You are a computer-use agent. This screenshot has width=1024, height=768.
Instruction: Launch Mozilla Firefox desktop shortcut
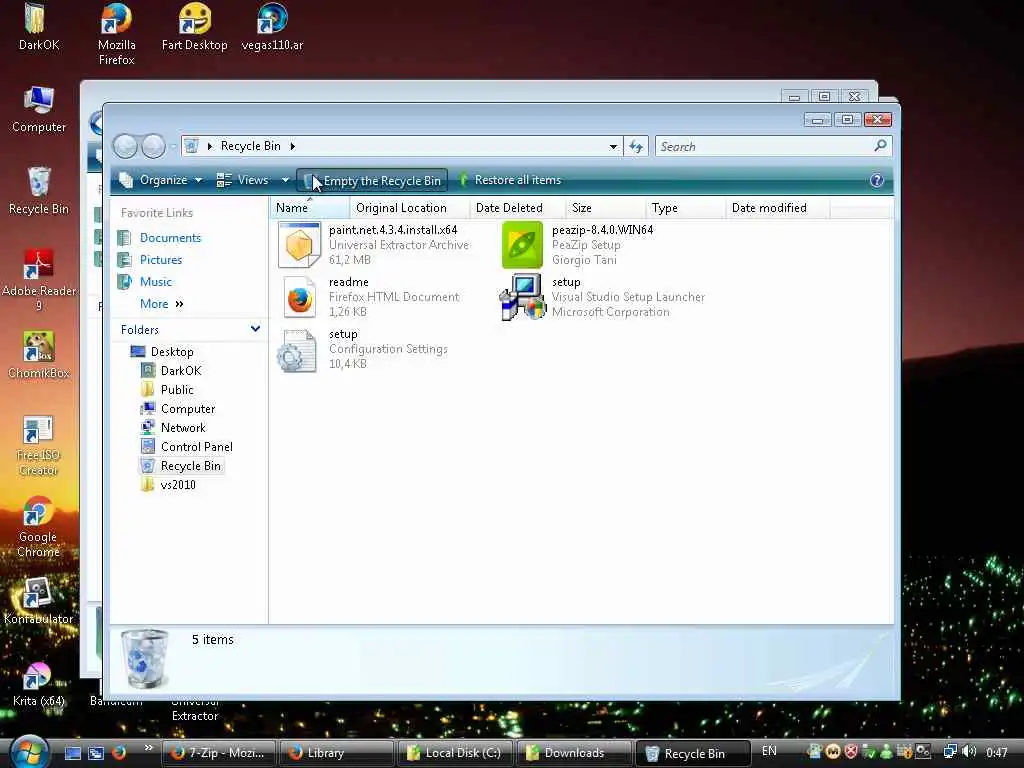[116, 33]
